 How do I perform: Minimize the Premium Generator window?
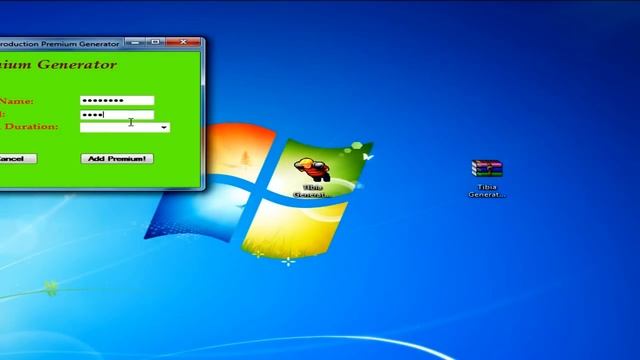(x=135, y=42)
